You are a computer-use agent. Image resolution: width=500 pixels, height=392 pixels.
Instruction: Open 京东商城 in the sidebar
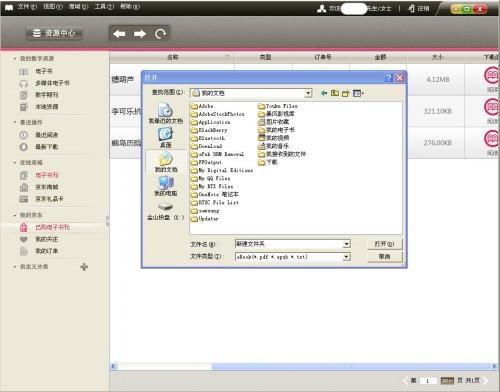tap(47, 187)
